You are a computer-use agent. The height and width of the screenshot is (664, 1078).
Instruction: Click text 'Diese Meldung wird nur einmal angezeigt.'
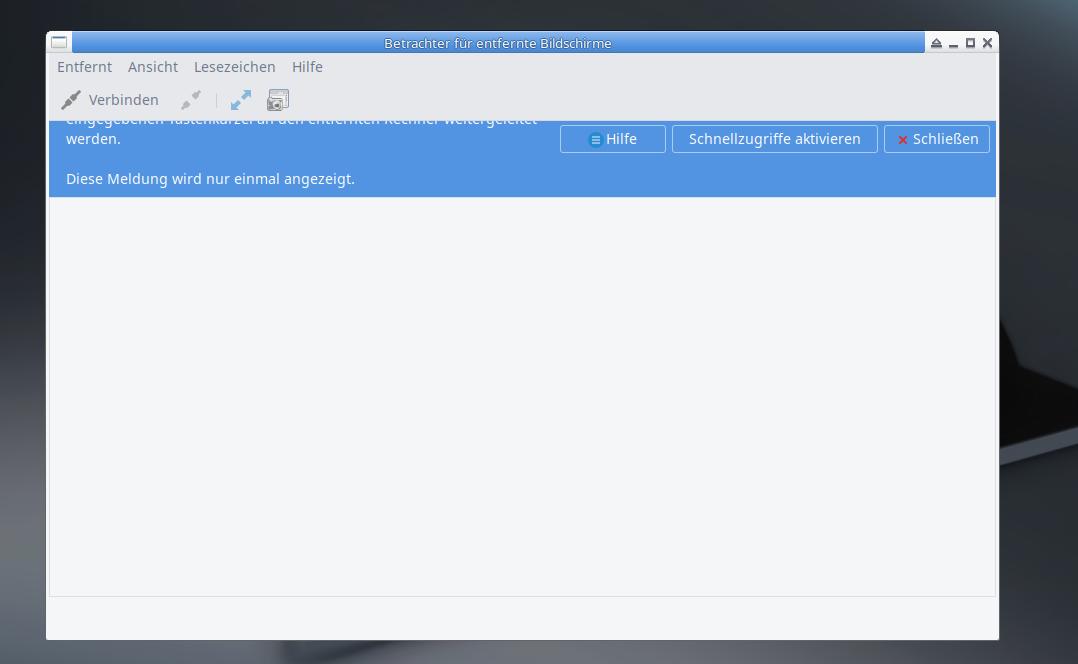210,179
